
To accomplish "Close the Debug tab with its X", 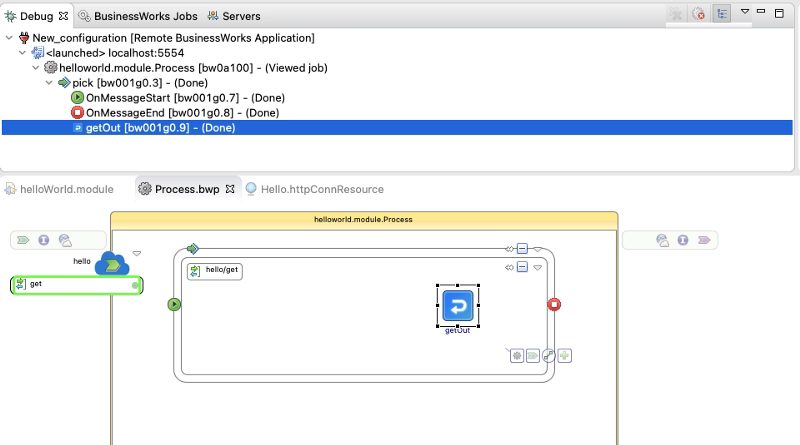I will tap(63, 16).
